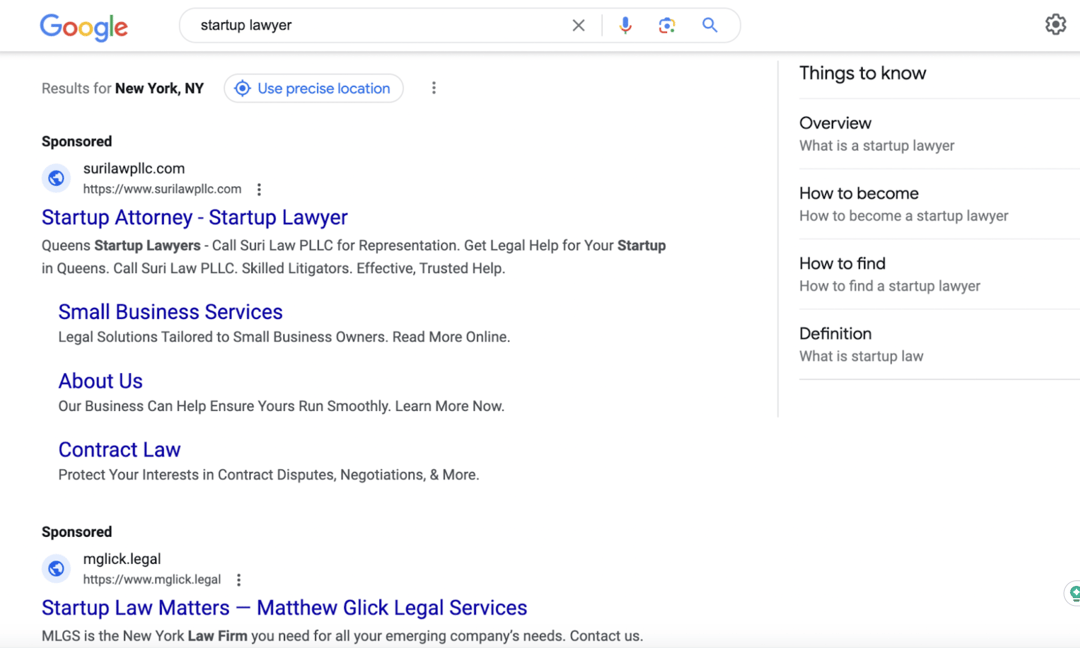Viewport: 1080px width, 648px height.
Task: Click the blue magnifying glass search button
Action: tap(710, 26)
